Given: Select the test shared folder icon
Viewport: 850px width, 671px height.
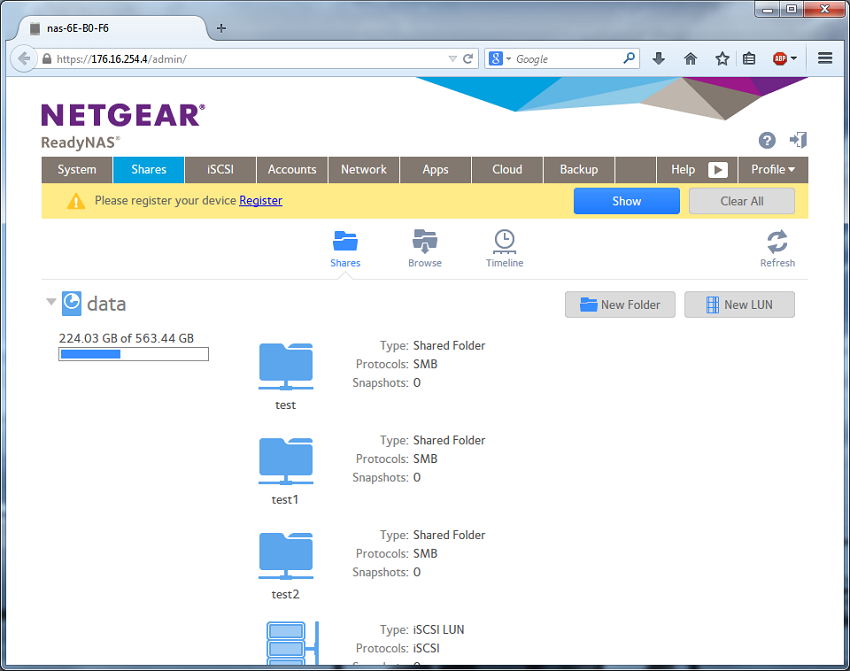Looking at the screenshot, I should [x=286, y=366].
